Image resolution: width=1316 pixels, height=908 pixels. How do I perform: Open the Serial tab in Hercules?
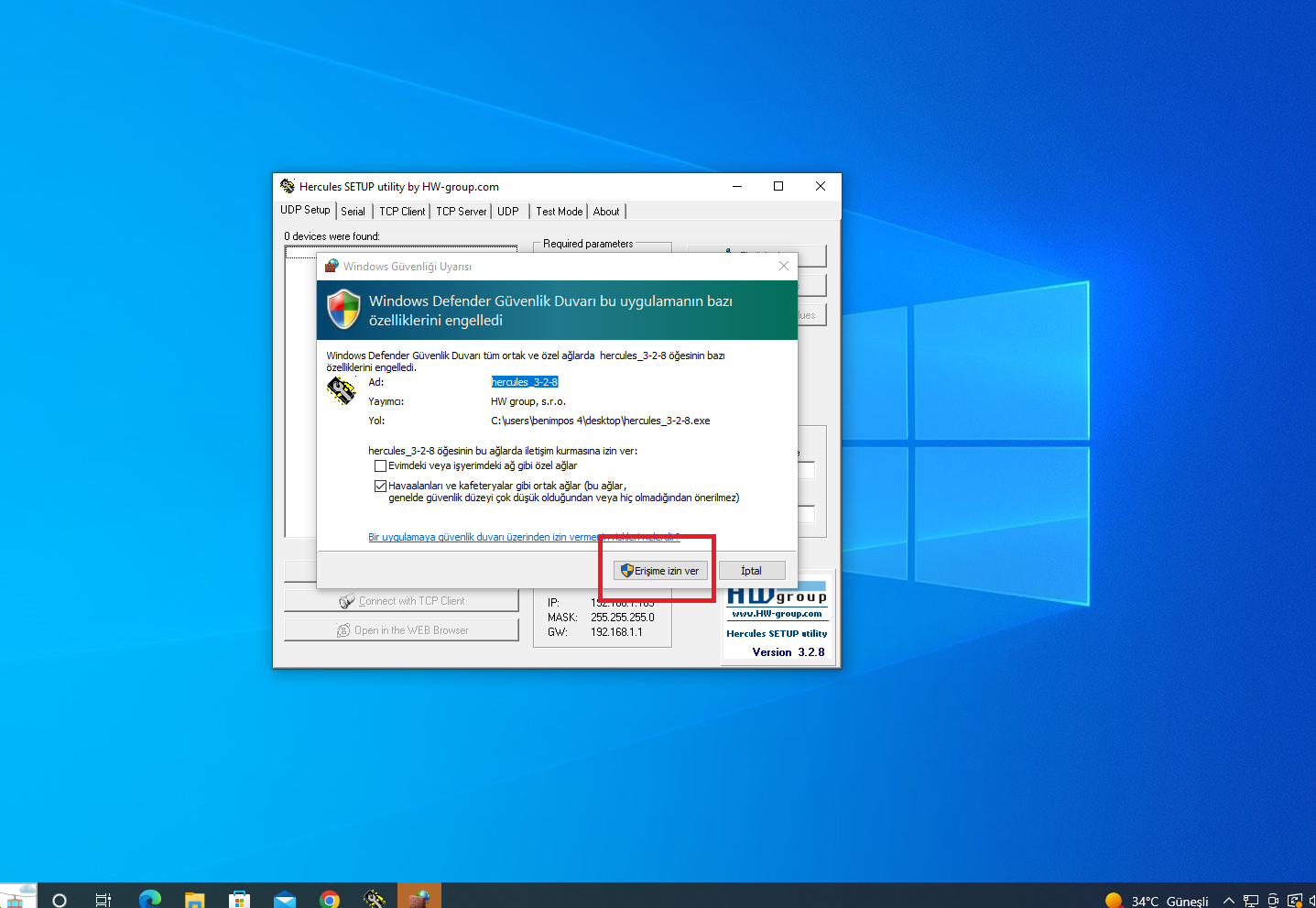pos(353,212)
